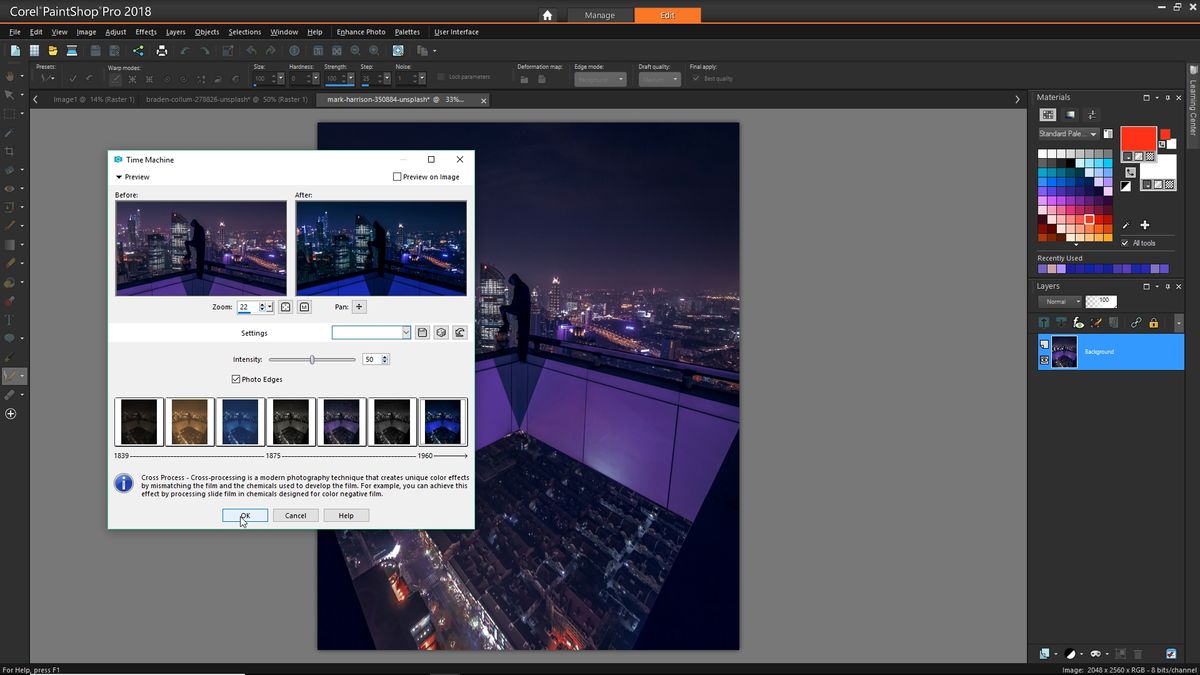Uncheck All tools in the Materials panel
Viewport: 1200px width, 675px height.
pos(1125,243)
